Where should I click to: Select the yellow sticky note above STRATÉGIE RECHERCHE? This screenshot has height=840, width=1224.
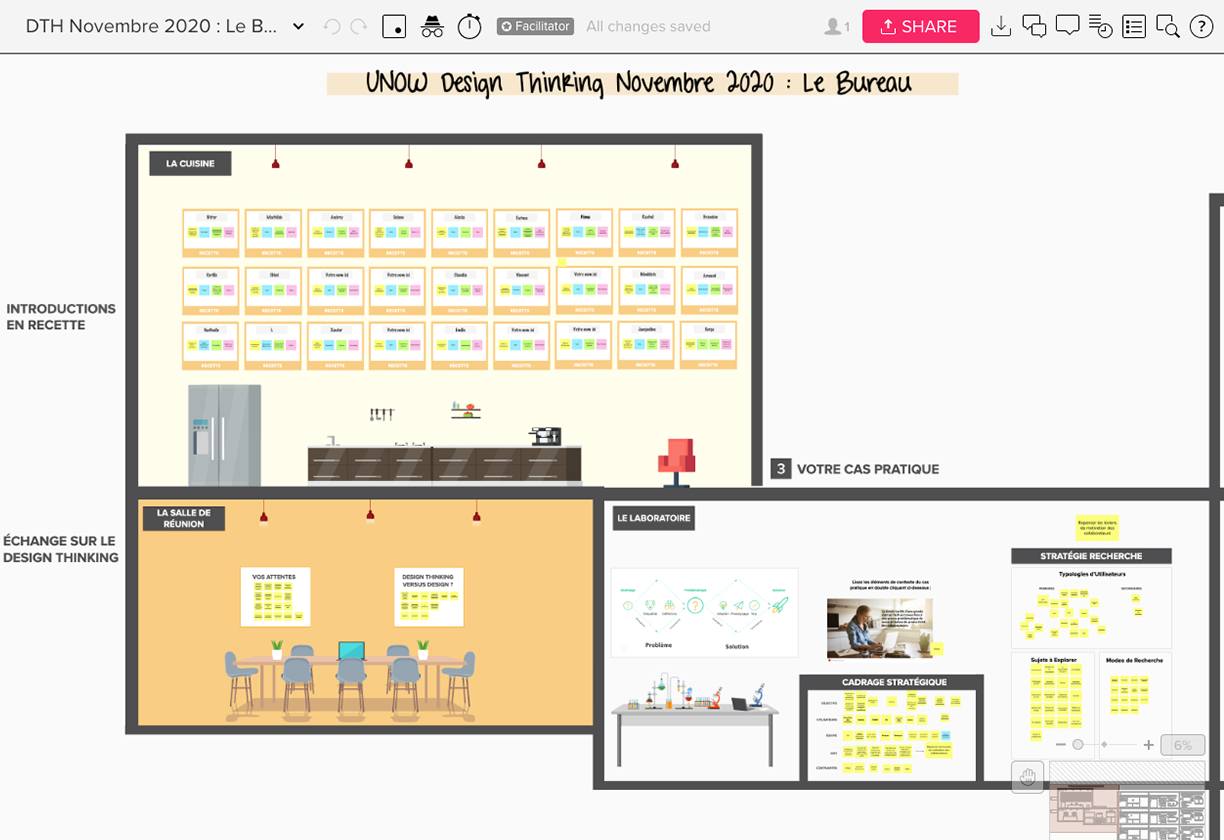click(x=1096, y=527)
